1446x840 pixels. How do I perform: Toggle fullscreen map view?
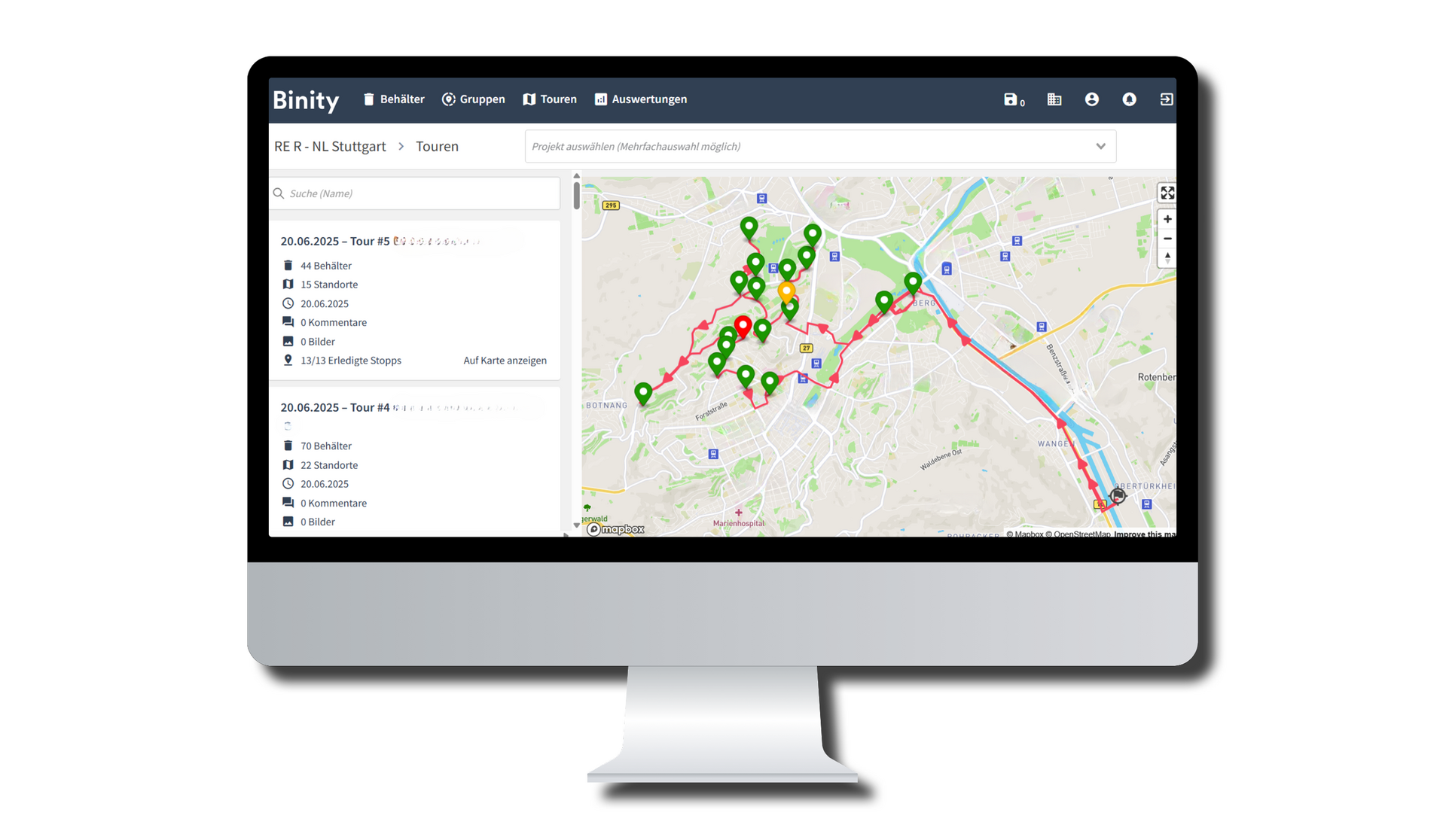pyautogui.click(x=1167, y=193)
